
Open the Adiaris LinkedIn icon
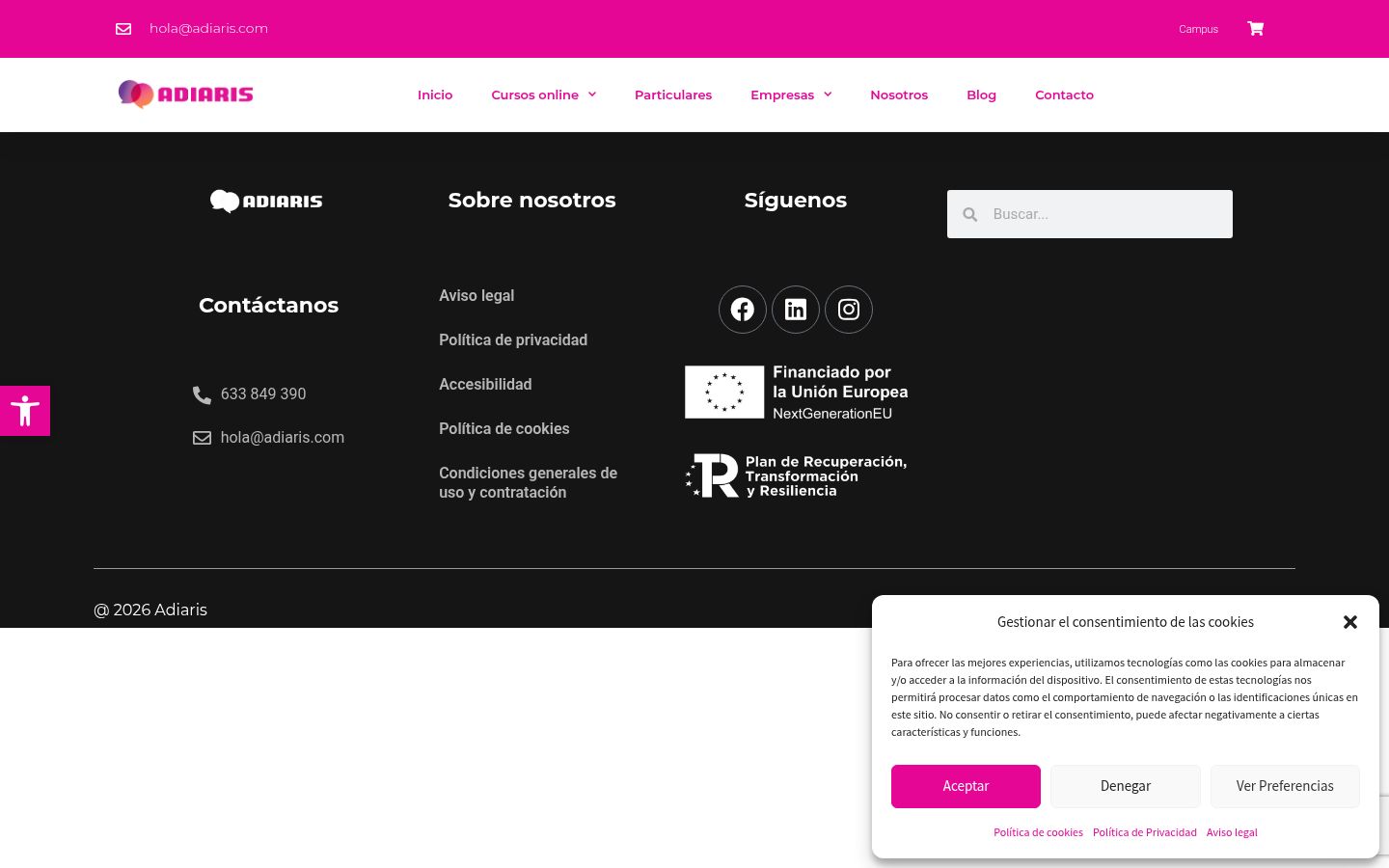[796, 310]
